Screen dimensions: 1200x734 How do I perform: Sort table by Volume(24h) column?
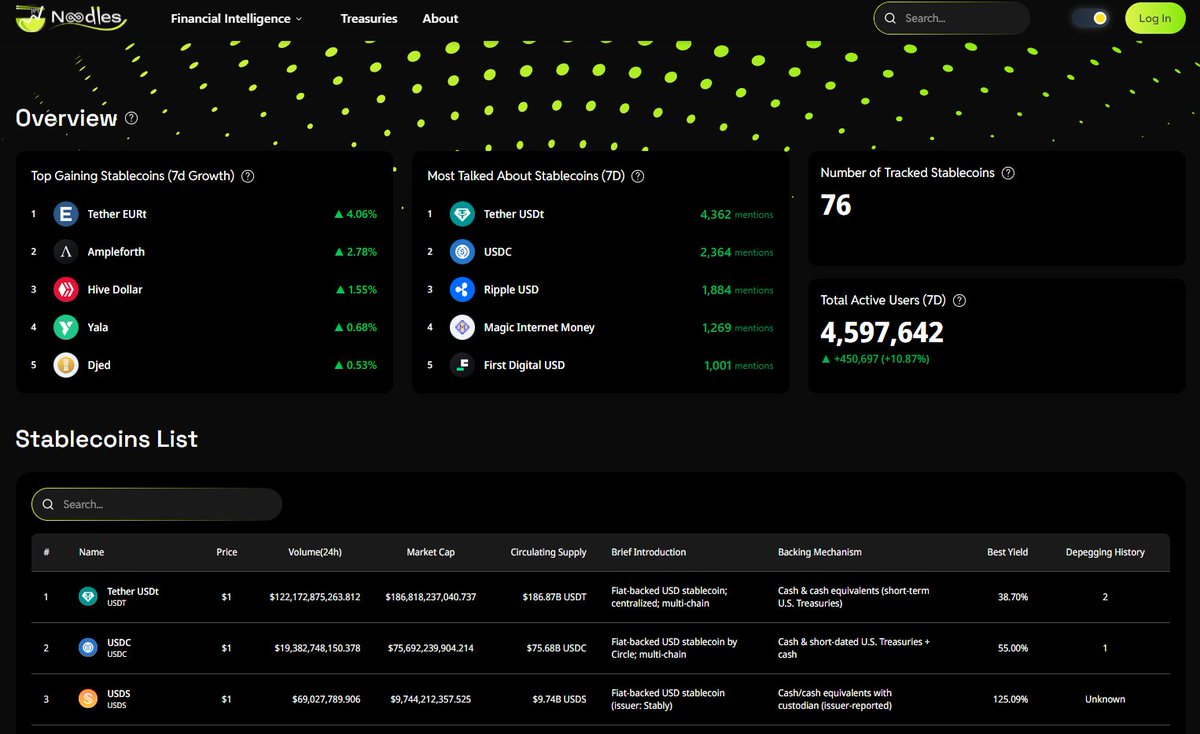click(315, 552)
